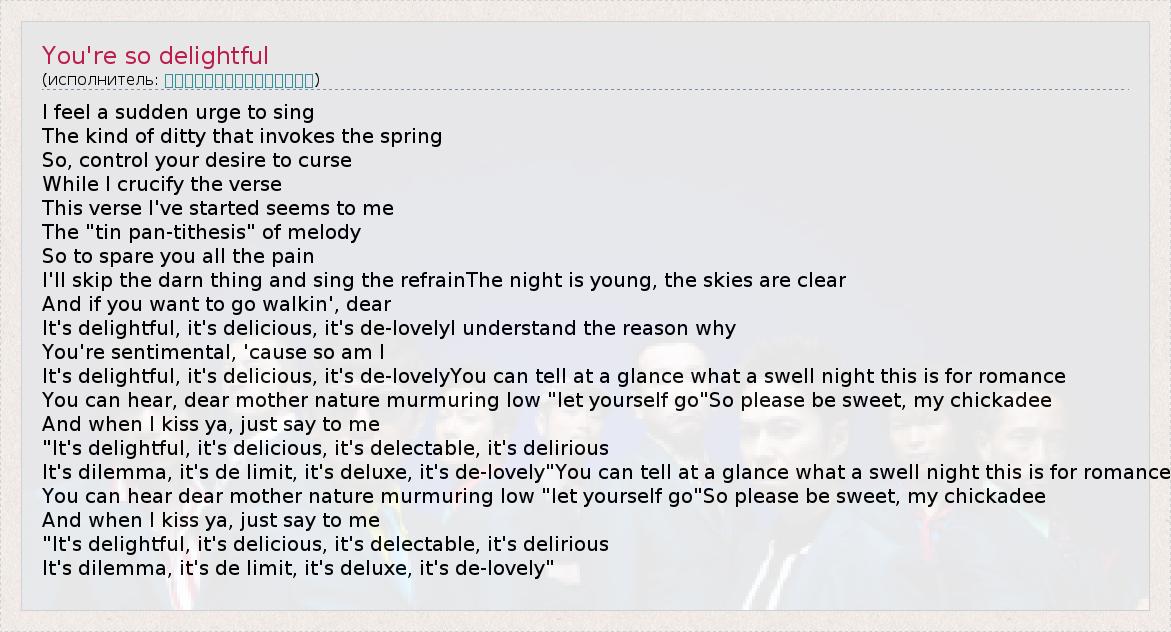Viewport: 1171px width, 632px height.
Task: Open the artist link beside исполнитель
Action: pyautogui.click(x=239, y=80)
